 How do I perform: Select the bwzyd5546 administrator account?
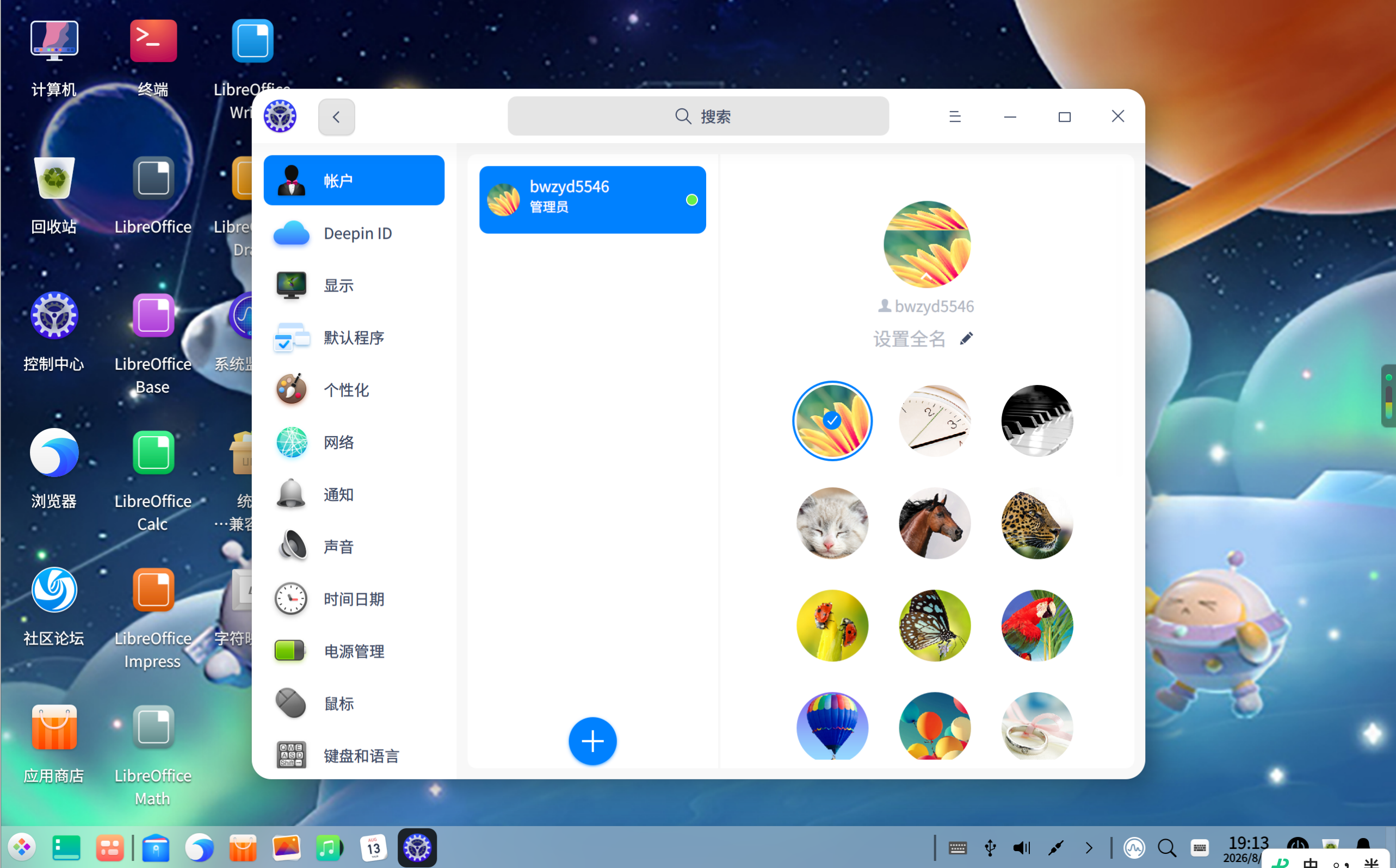coord(592,200)
